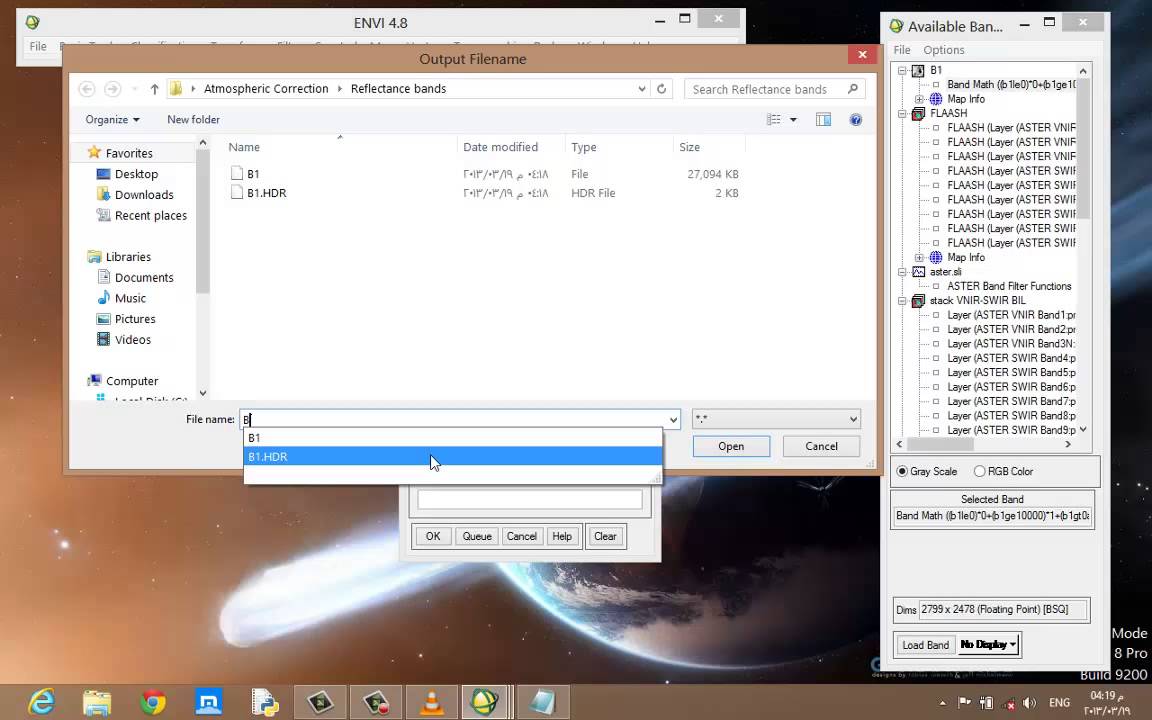The height and width of the screenshot is (720, 1152).
Task: Click Cancel in Output Filename dialog
Action: [821, 446]
